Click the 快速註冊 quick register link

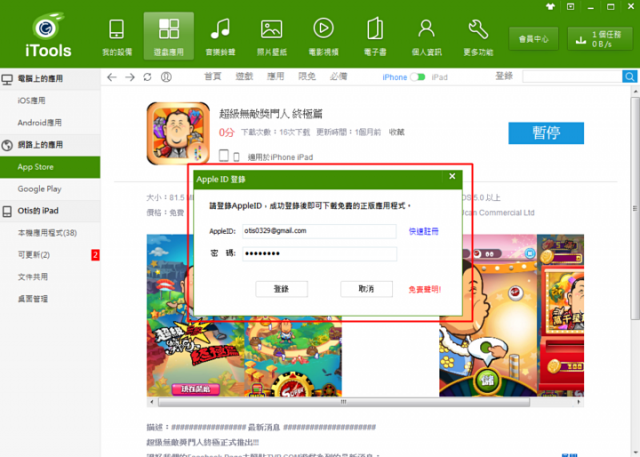click(x=424, y=231)
